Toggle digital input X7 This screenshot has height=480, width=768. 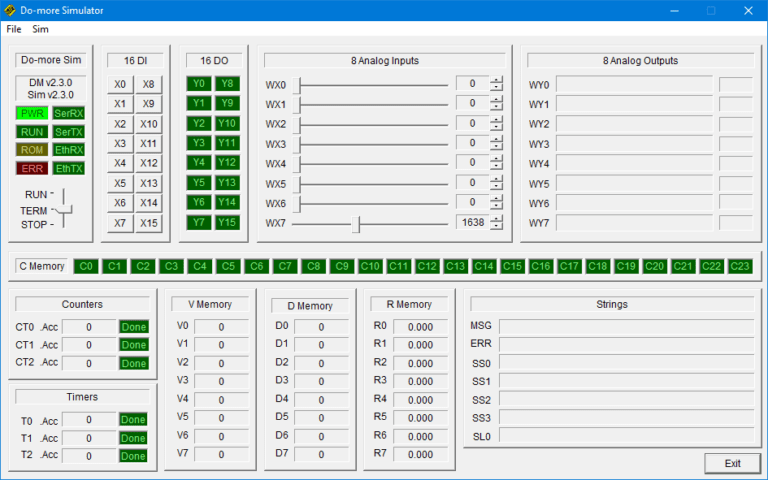tap(120, 223)
